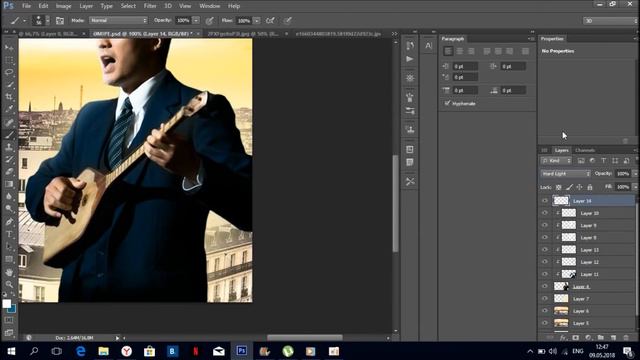Open the brush Opacity slider arrow in options bar
640x360 pixels.
(x=196, y=20)
